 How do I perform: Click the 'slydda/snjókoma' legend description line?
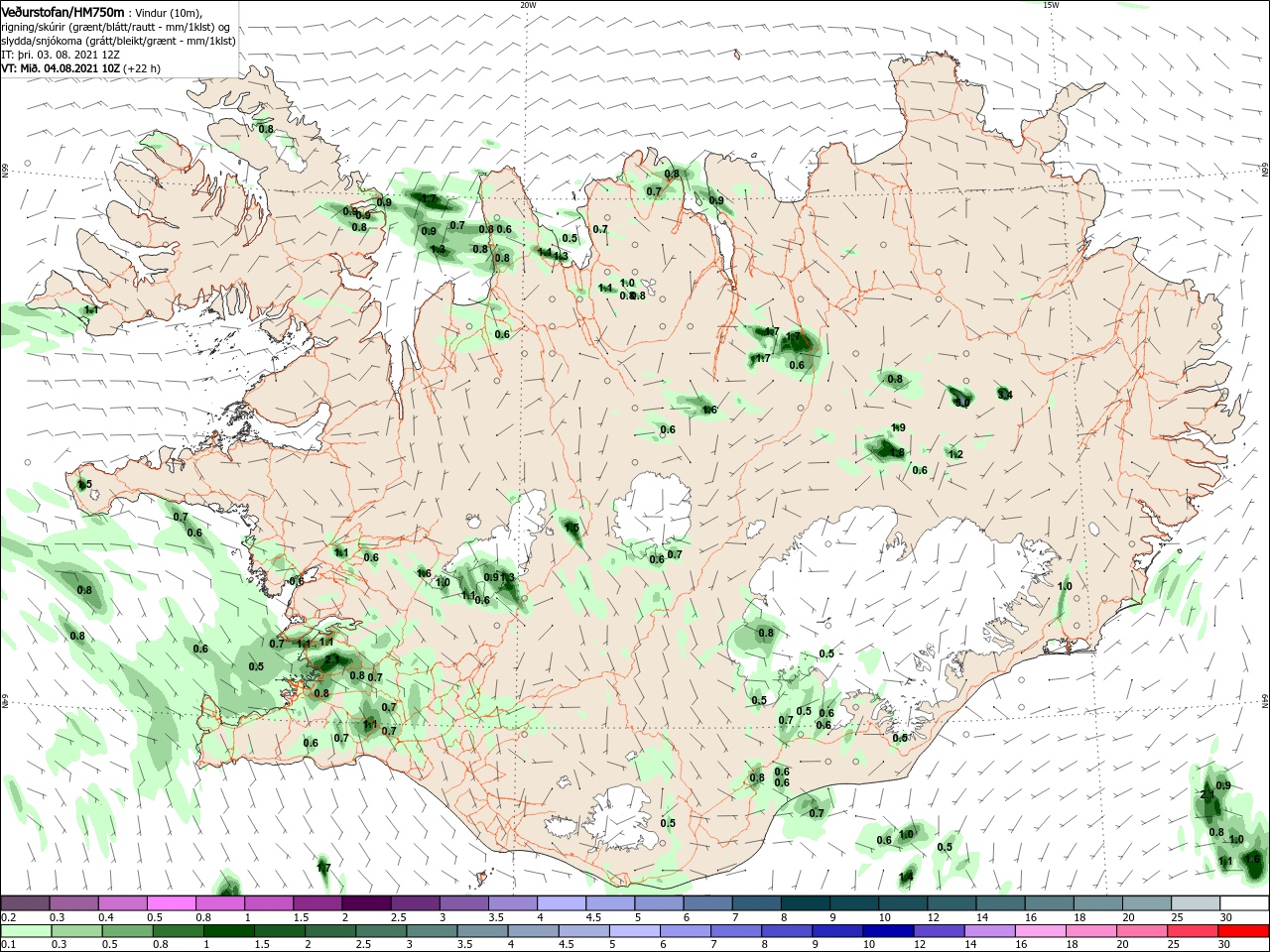click(118, 41)
